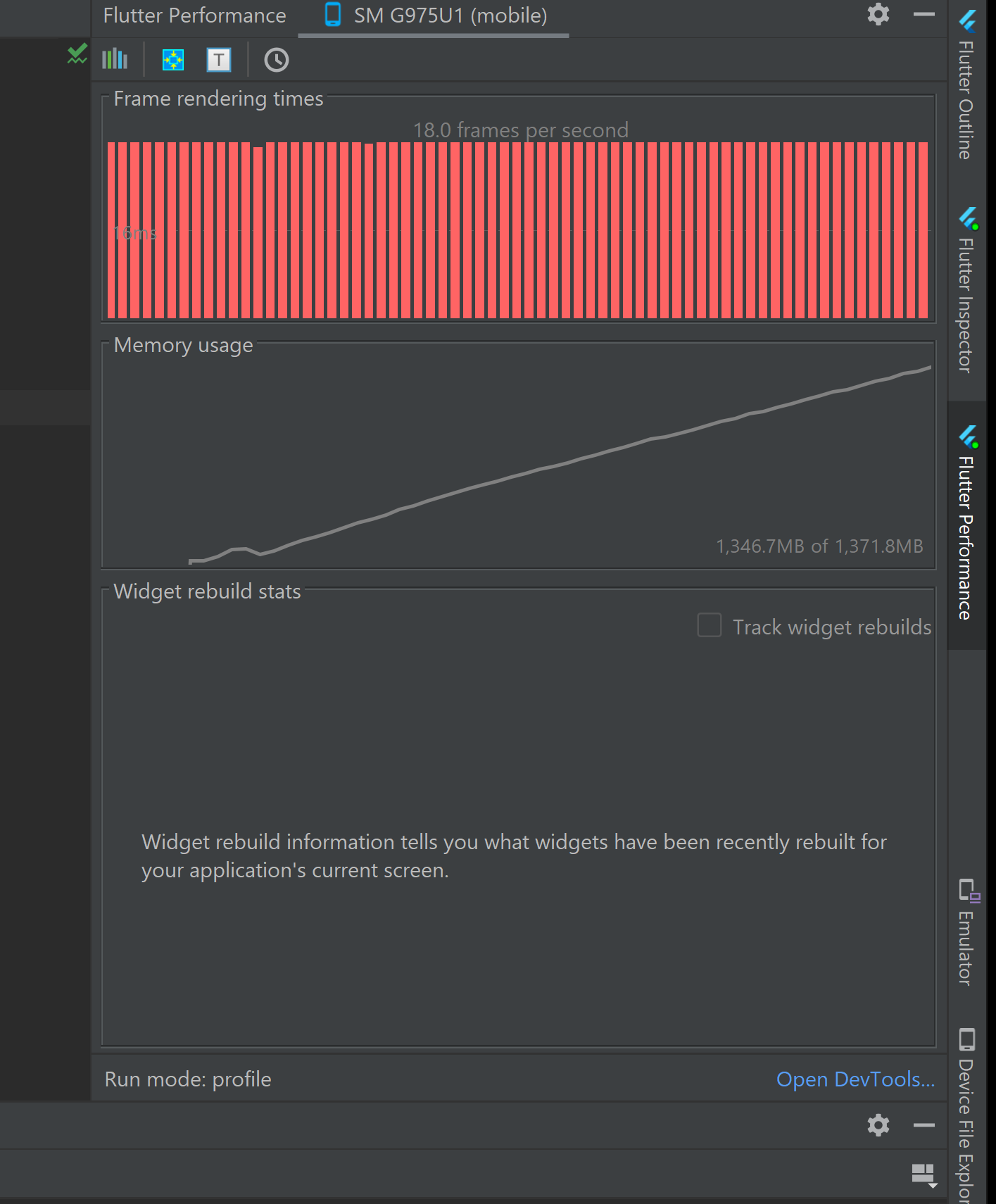996x1204 pixels.
Task: Click the 'T' text rendering toolbar icon
Action: [219, 60]
